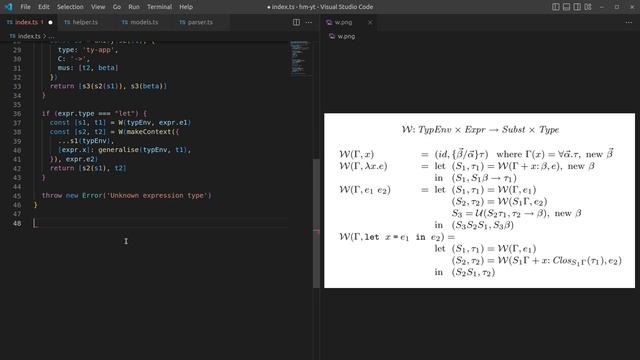The height and width of the screenshot is (360, 640).
Task: Open the Go menu
Action: tap(117, 7)
